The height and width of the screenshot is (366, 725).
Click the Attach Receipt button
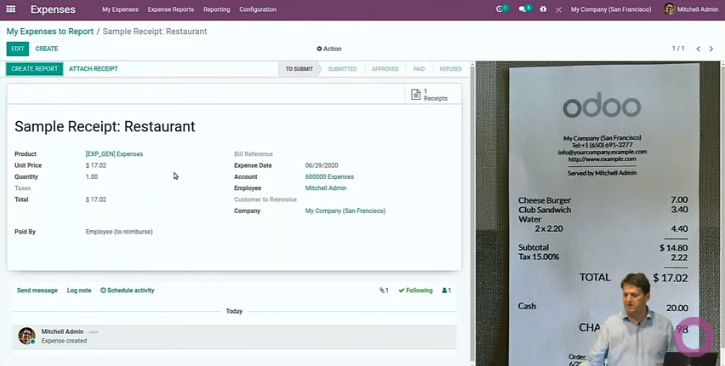pos(93,69)
